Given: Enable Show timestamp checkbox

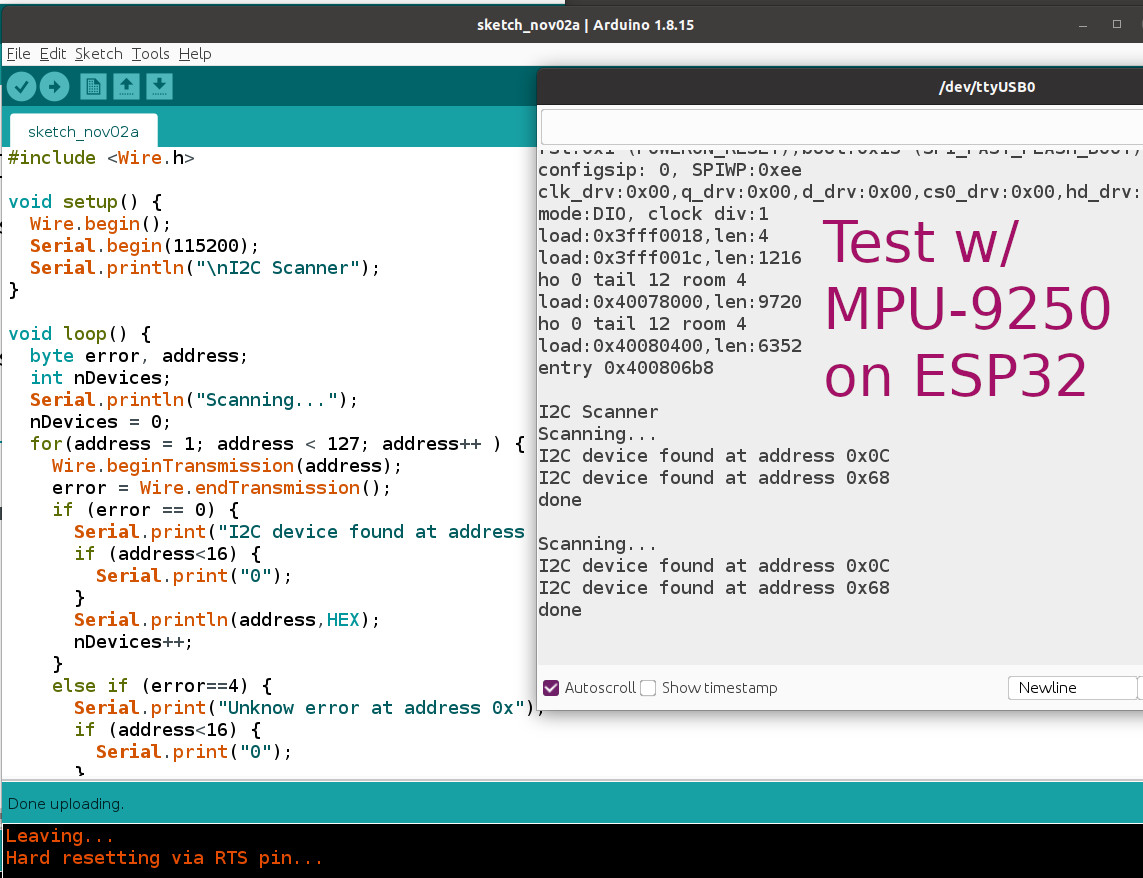Looking at the screenshot, I should pyautogui.click(x=648, y=688).
